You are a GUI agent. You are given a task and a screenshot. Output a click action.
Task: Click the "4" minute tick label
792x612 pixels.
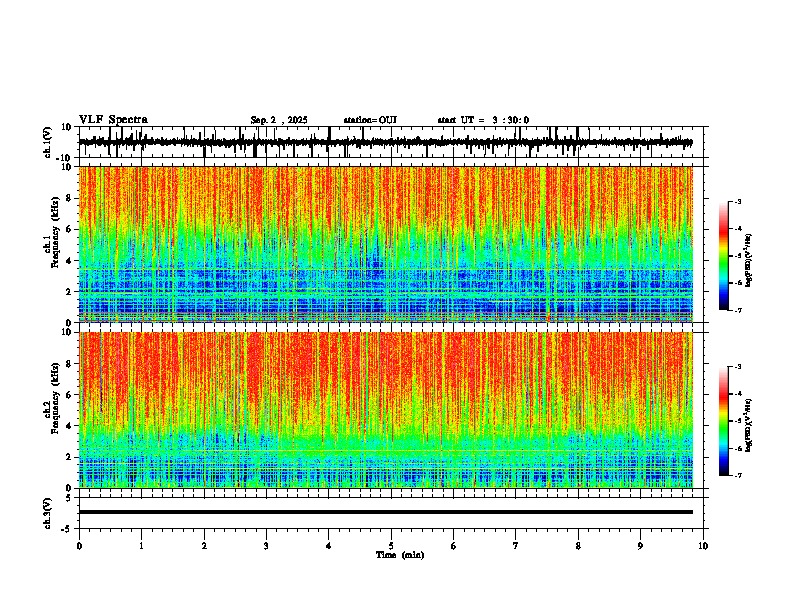click(x=329, y=546)
